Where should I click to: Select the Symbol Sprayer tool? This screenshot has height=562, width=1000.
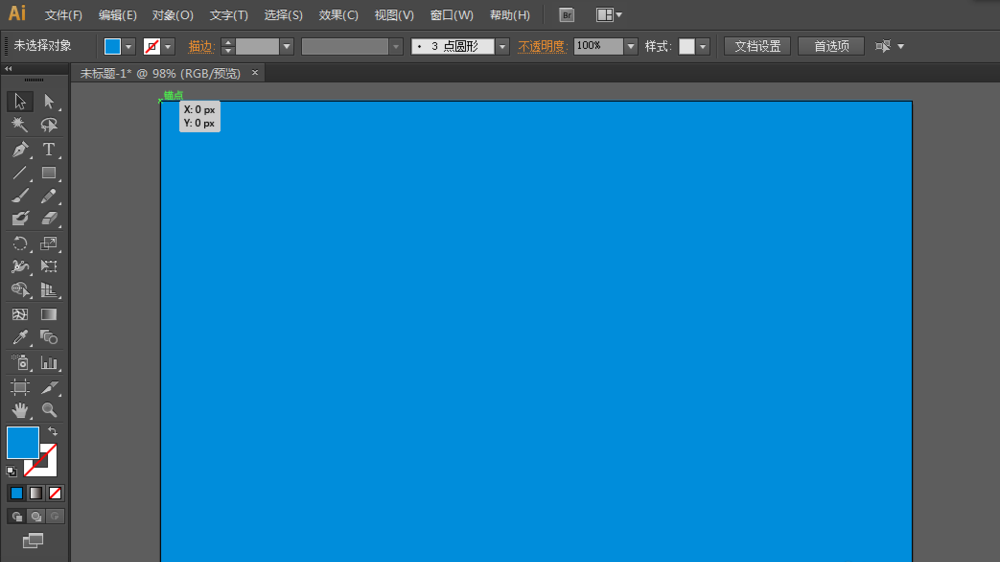[20, 363]
